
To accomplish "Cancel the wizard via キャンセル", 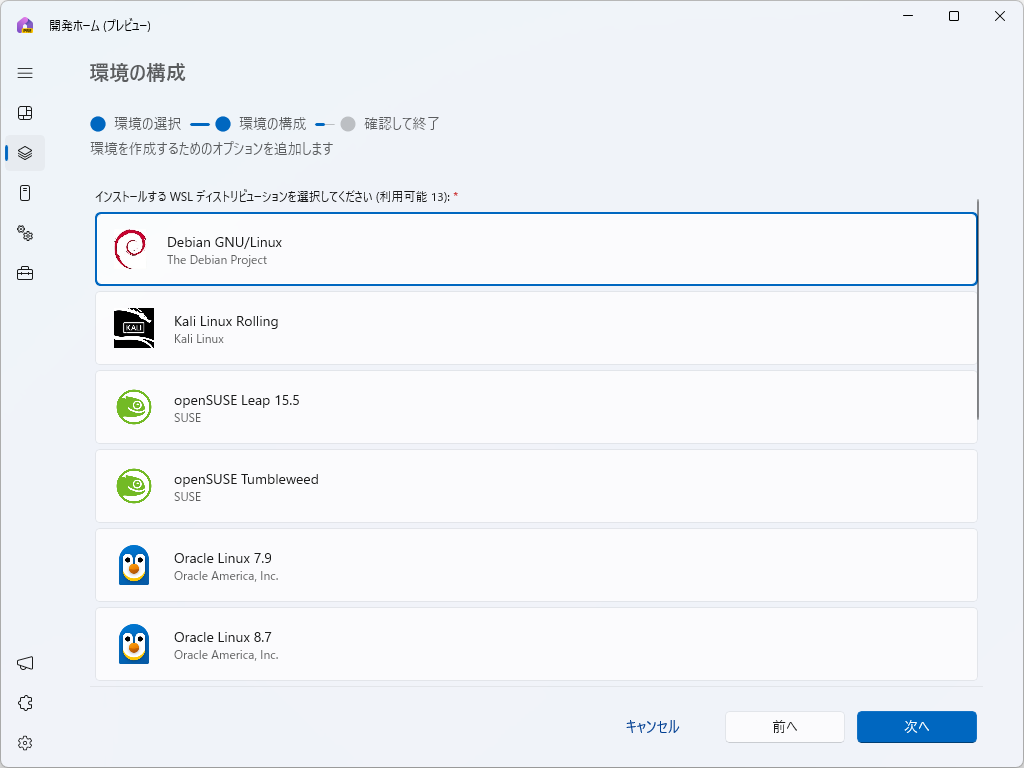I will [651, 727].
